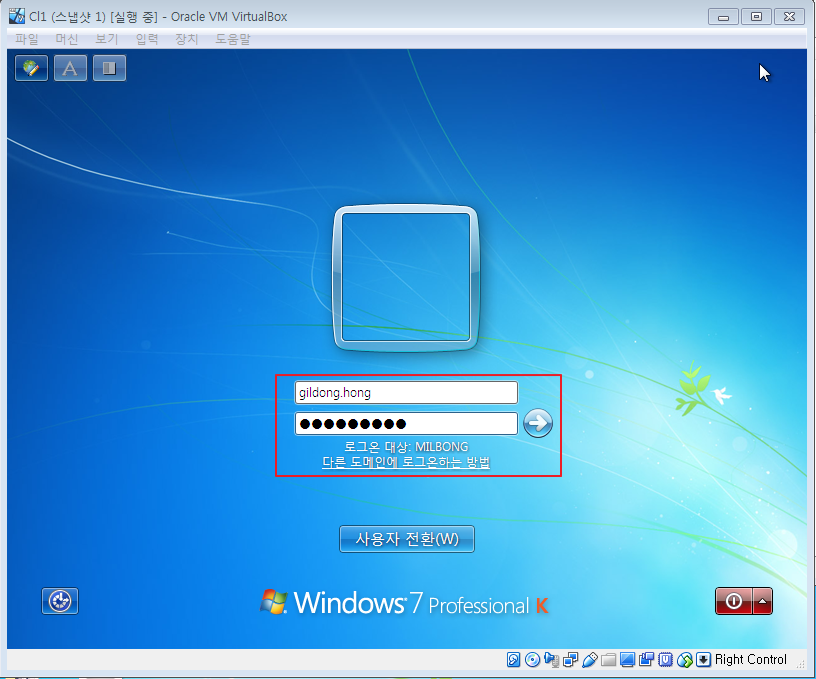The height and width of the screenshot is (679, 816).
Task: Click the audio status icon
Action: [x=551, y=660]
